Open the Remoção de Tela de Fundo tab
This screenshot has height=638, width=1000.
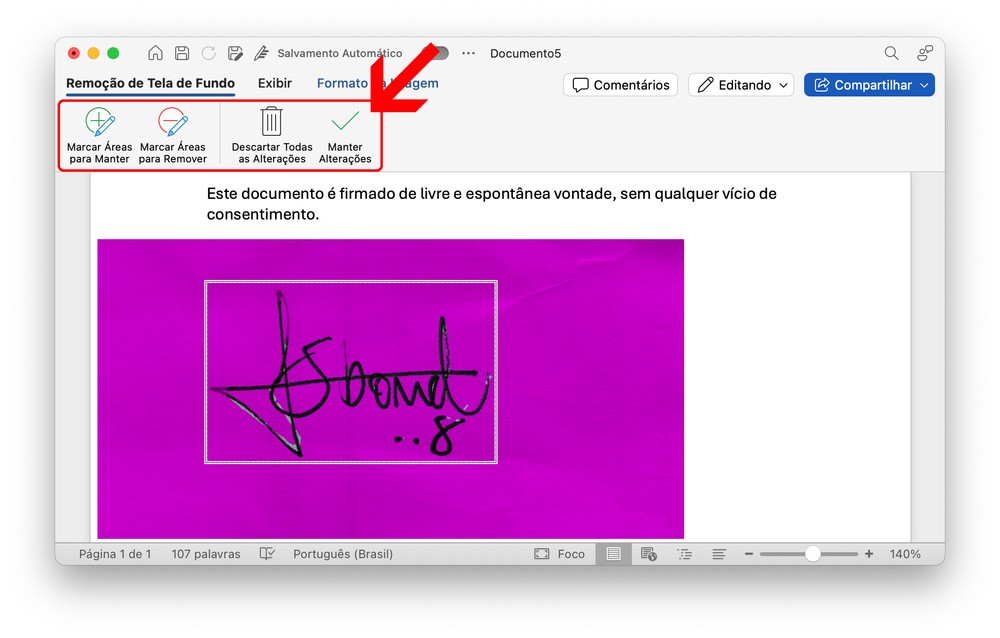pos(150,83)
